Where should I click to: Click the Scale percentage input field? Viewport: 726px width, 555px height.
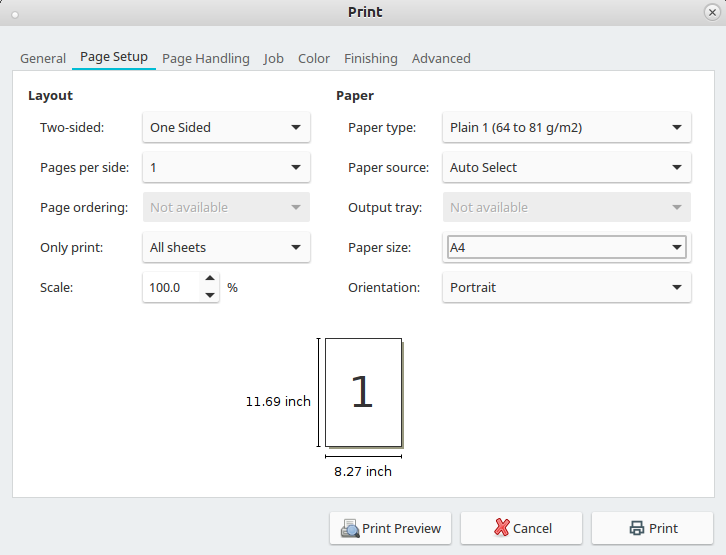[172, 287]
